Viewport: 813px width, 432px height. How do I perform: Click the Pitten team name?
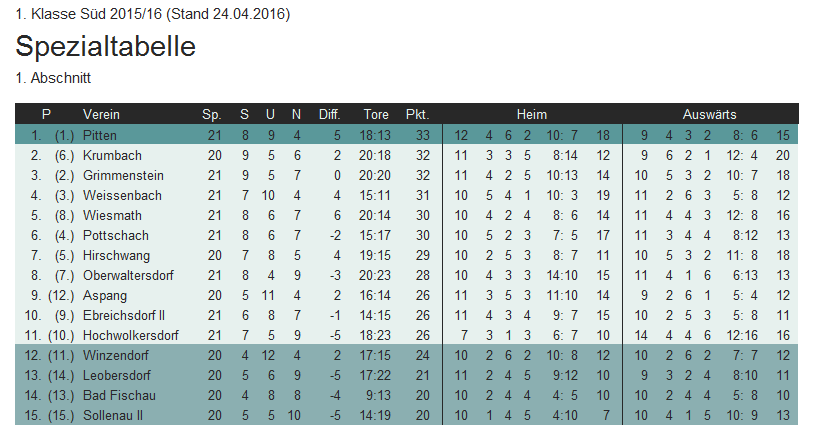point(100,135)
